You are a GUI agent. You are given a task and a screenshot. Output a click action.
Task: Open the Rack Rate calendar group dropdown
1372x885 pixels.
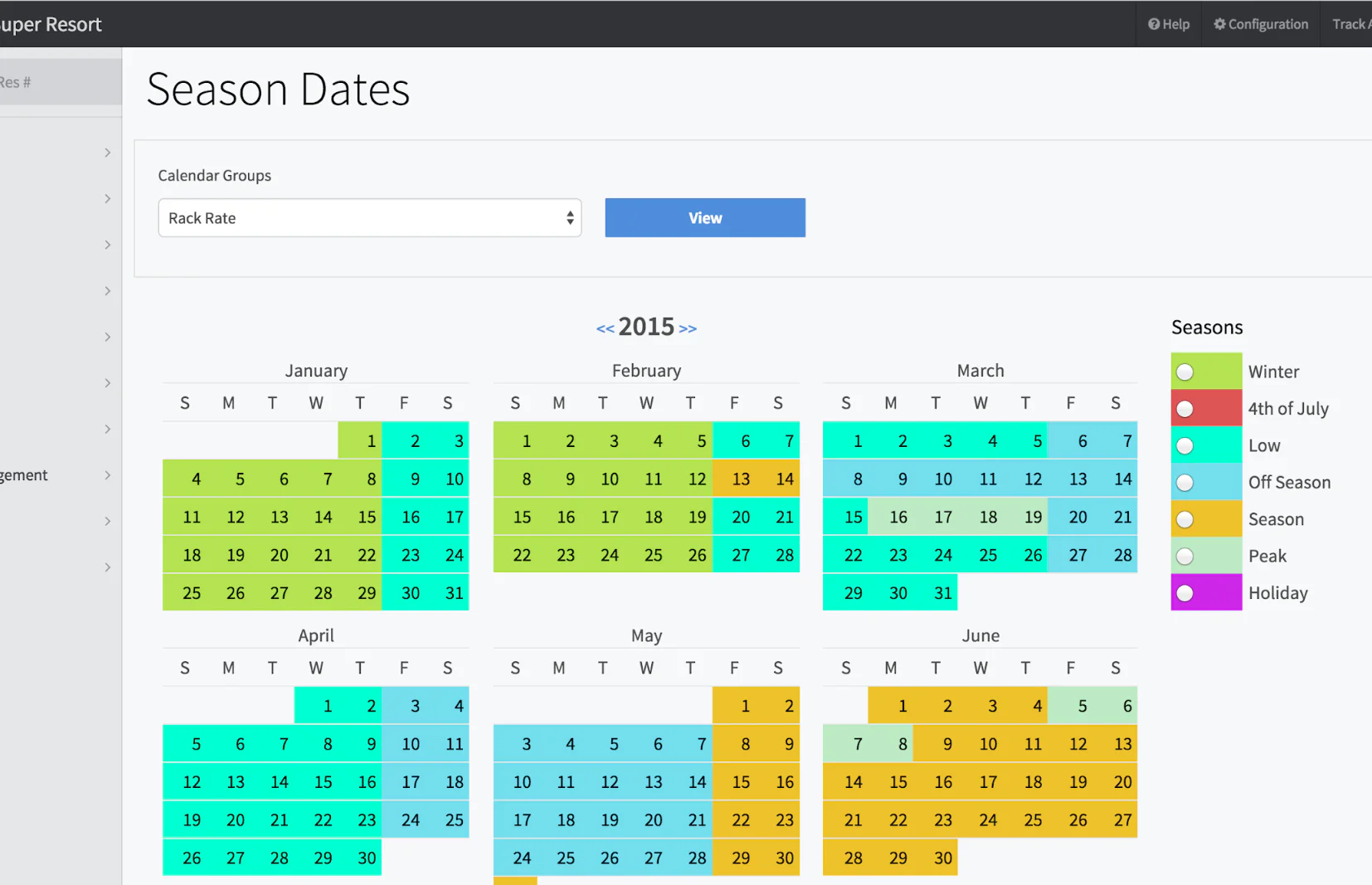coord(370,218)
